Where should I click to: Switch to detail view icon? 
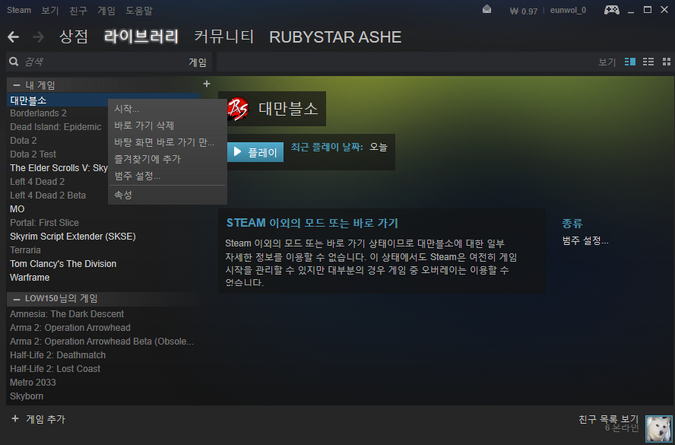(630, 62)
